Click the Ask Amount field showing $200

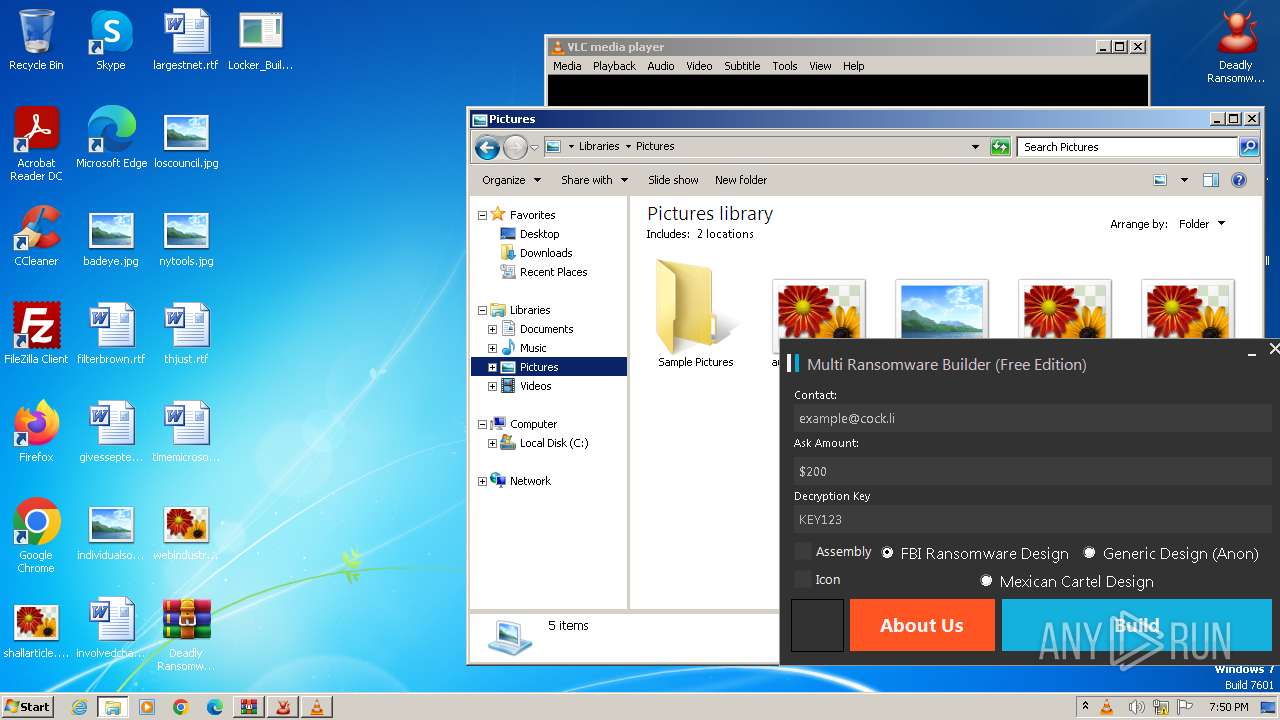1033,470
